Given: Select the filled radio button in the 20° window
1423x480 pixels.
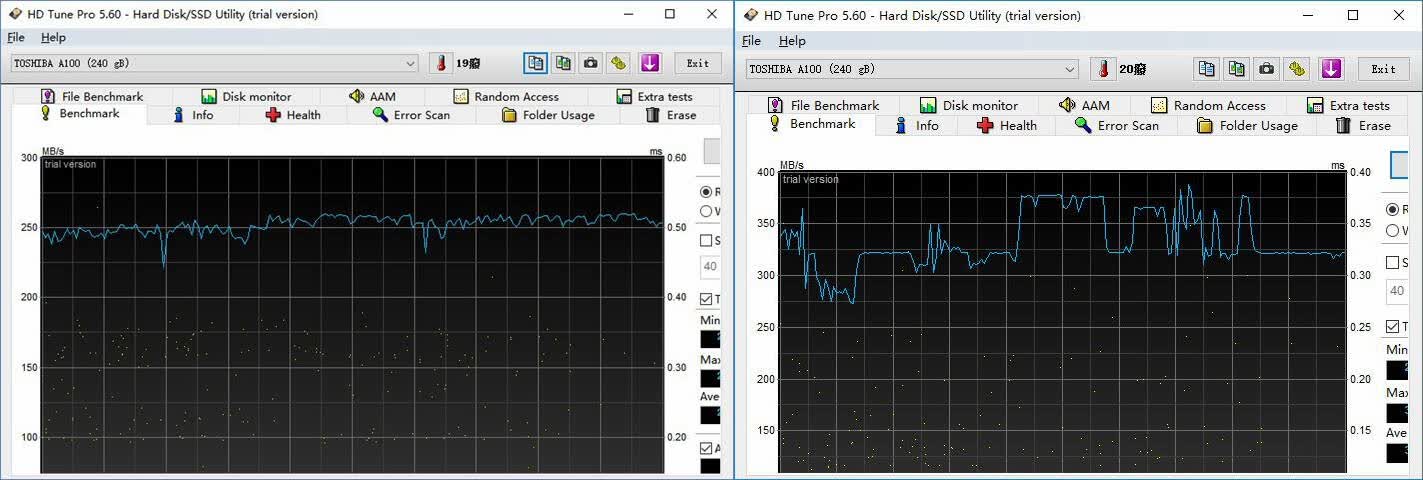Looking at the screenshot, I should pos(1392,209).
